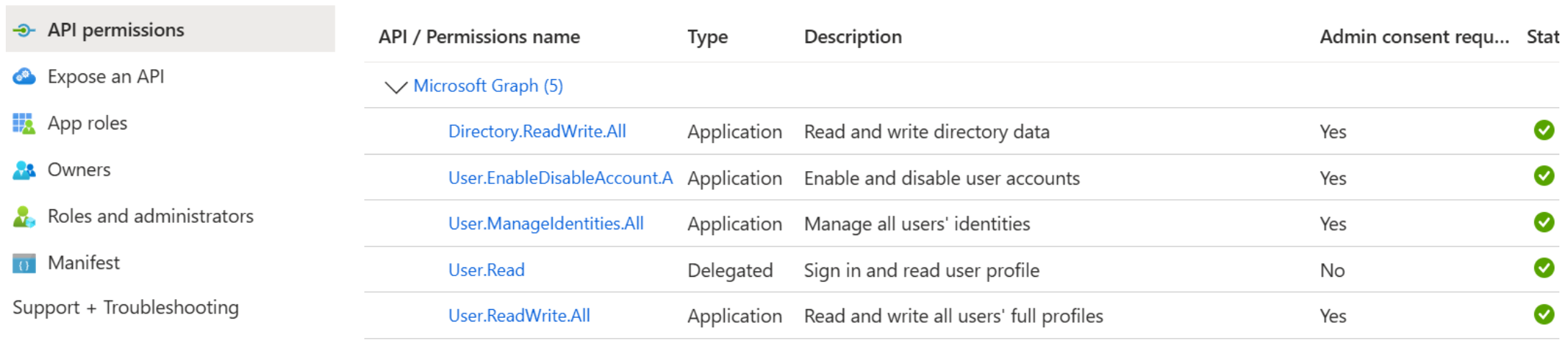Viewport: 1568px width, 348px height.
Task: Click 'Sign in and read user profile' description
Action: click(922, 270)
